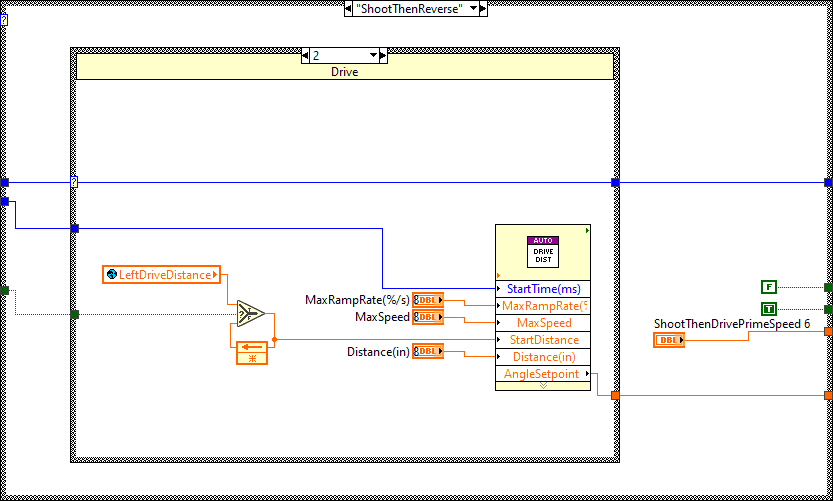Click the MaxRampRate(%/s) DBL terminal
This screenshot has height=501, width=833.
(428, 301)
